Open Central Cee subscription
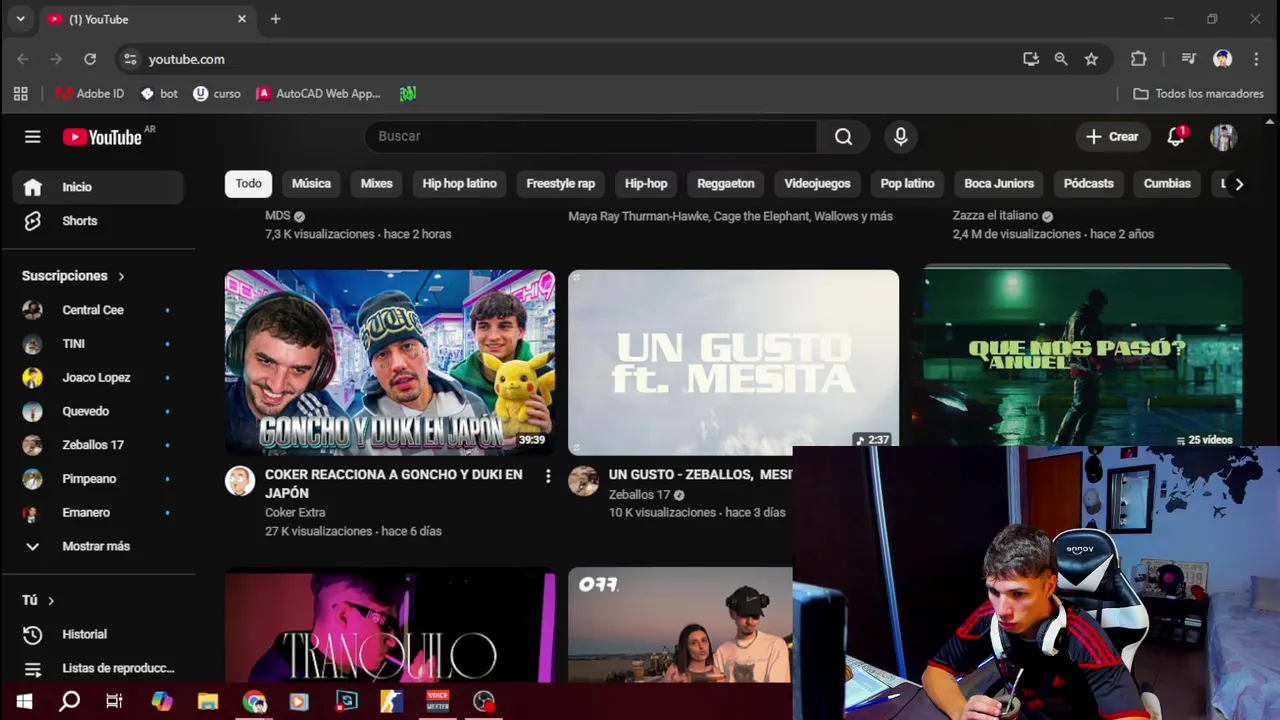Image resolution: width=1280 pixels, height=720 pixels. coord(98,310)
